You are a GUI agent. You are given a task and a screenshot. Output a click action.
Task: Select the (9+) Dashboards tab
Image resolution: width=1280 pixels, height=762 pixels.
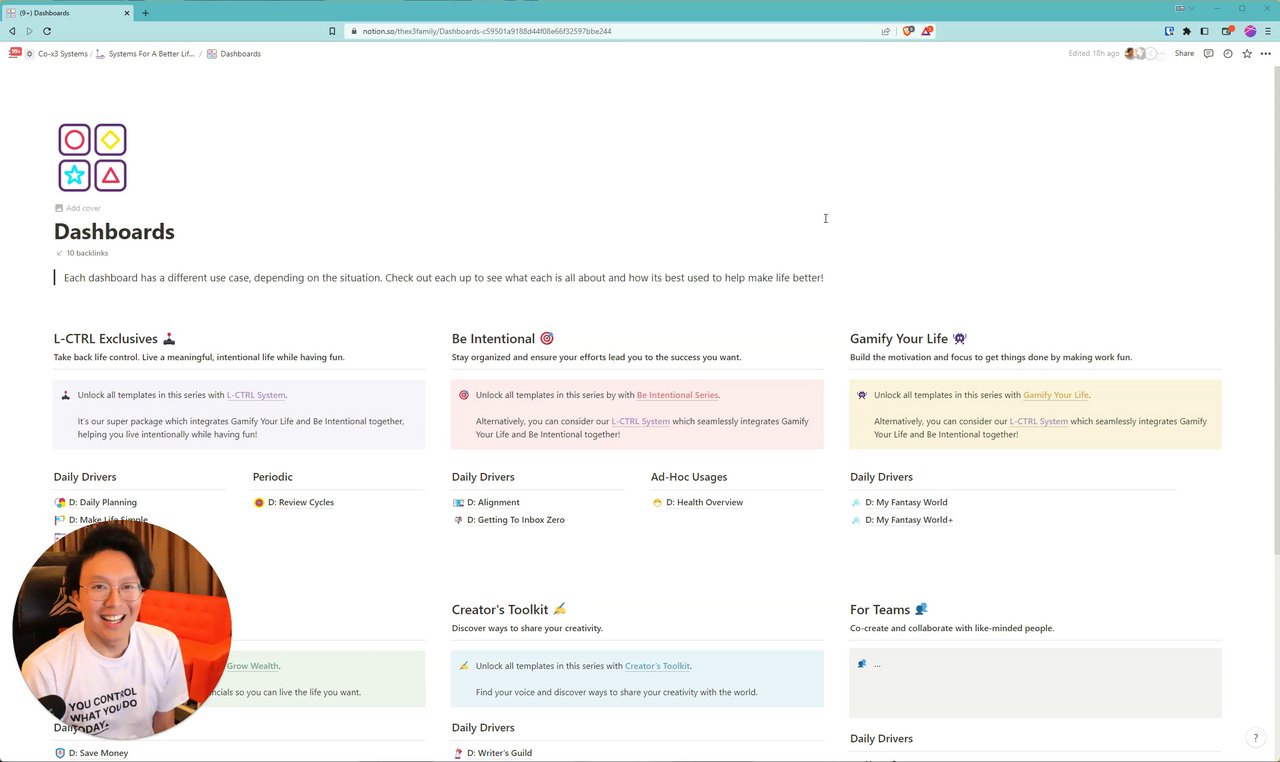68,13
